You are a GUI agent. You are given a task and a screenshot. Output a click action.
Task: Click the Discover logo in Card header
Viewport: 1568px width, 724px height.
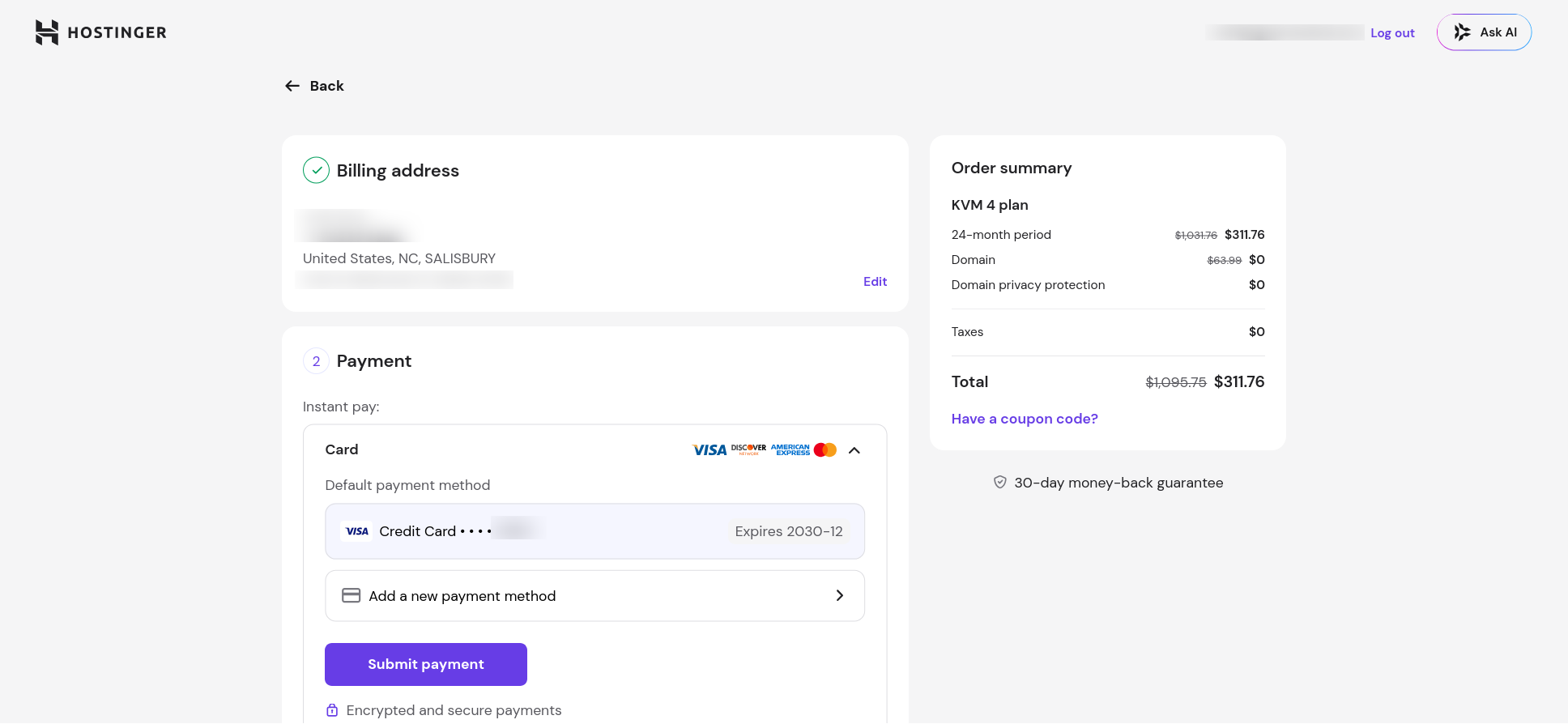[x=748, y=449]
